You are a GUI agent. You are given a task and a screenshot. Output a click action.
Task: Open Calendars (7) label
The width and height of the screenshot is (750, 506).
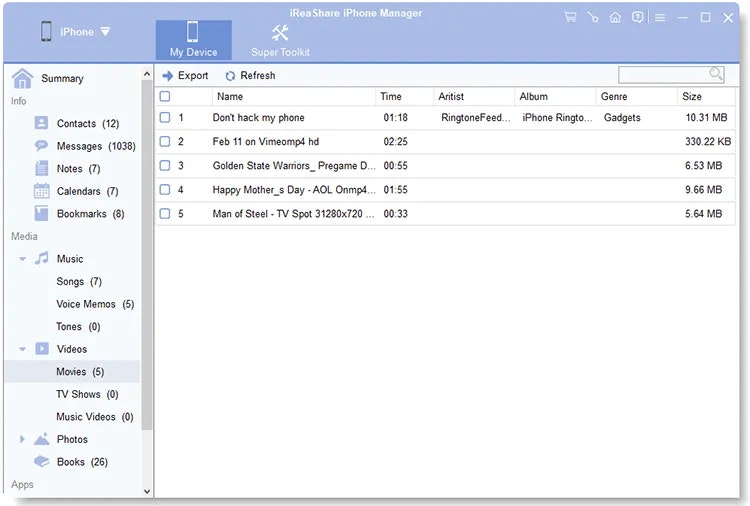[88, 191]
